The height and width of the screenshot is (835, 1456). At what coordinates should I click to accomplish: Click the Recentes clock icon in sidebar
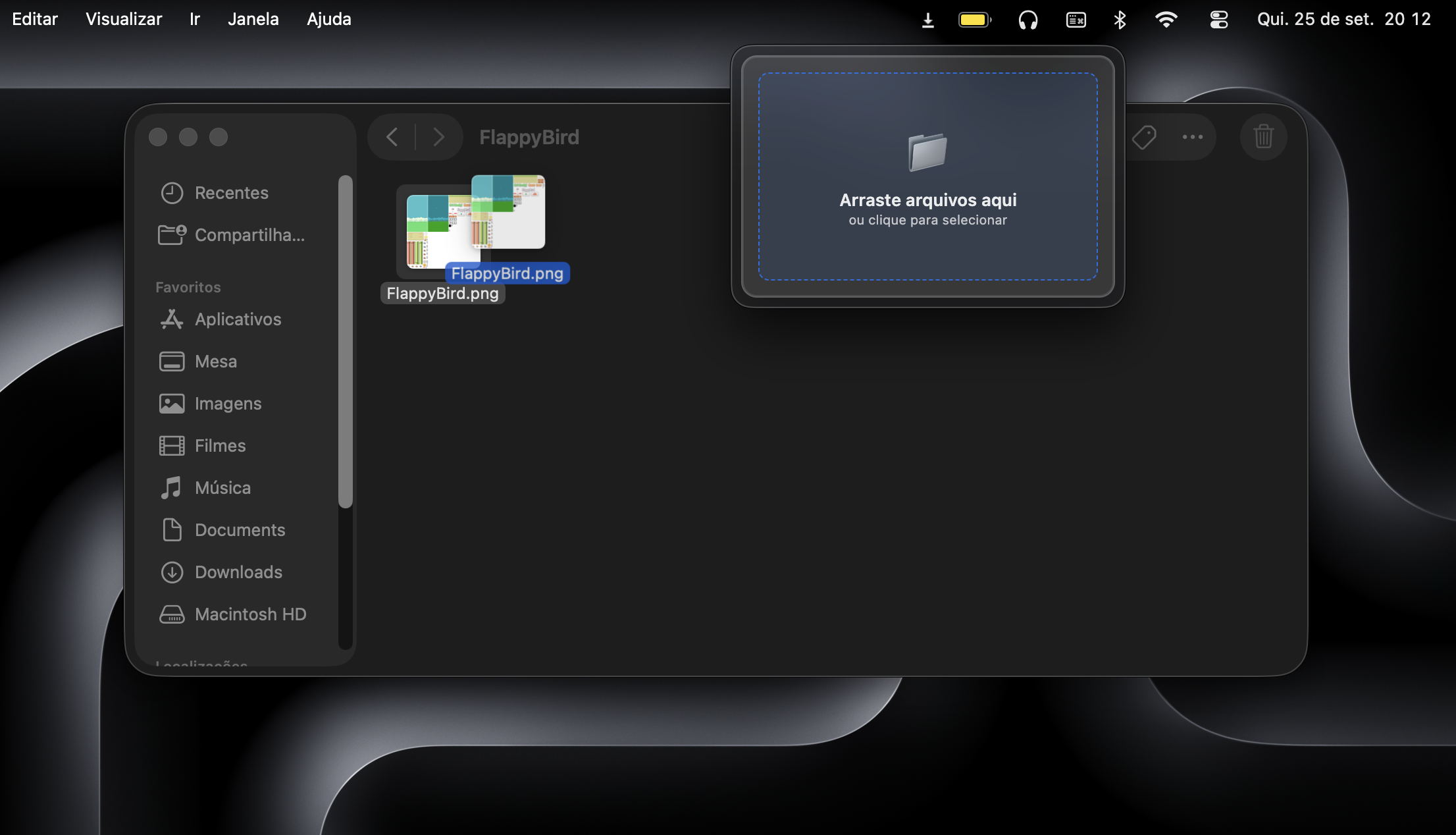coord(172,193)
